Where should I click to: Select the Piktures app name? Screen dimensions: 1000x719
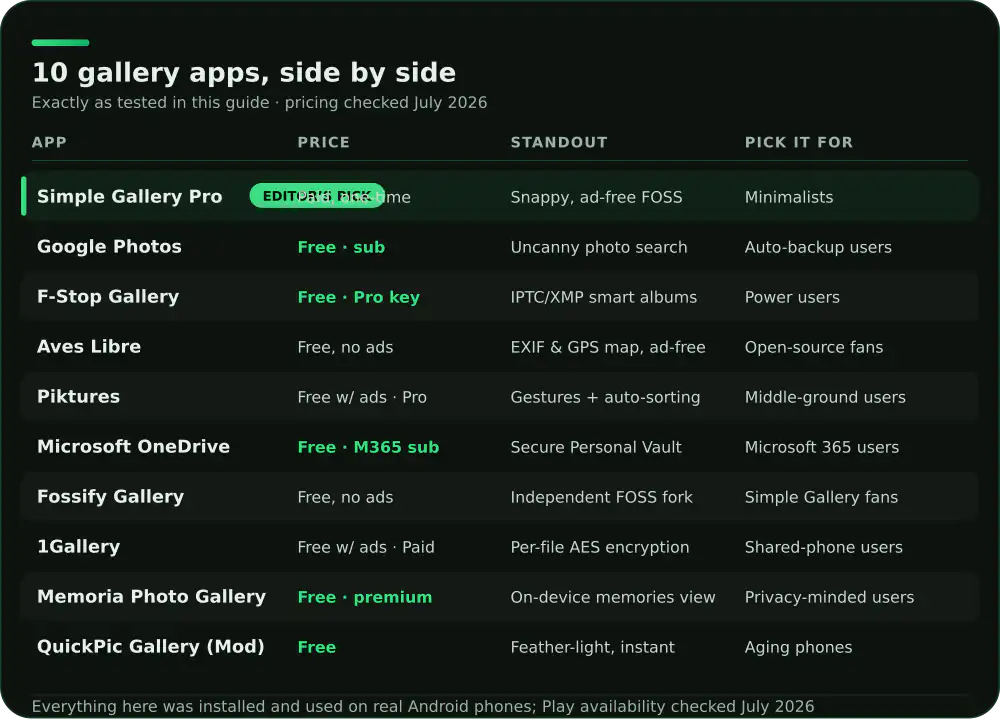coord(78,397)
